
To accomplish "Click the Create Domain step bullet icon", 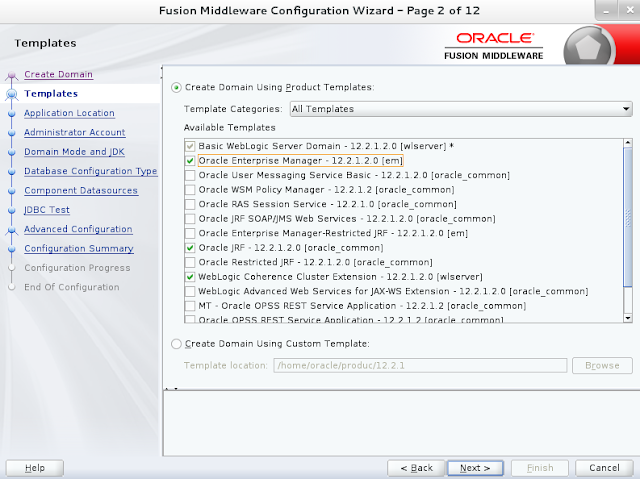I will [11, 75].
